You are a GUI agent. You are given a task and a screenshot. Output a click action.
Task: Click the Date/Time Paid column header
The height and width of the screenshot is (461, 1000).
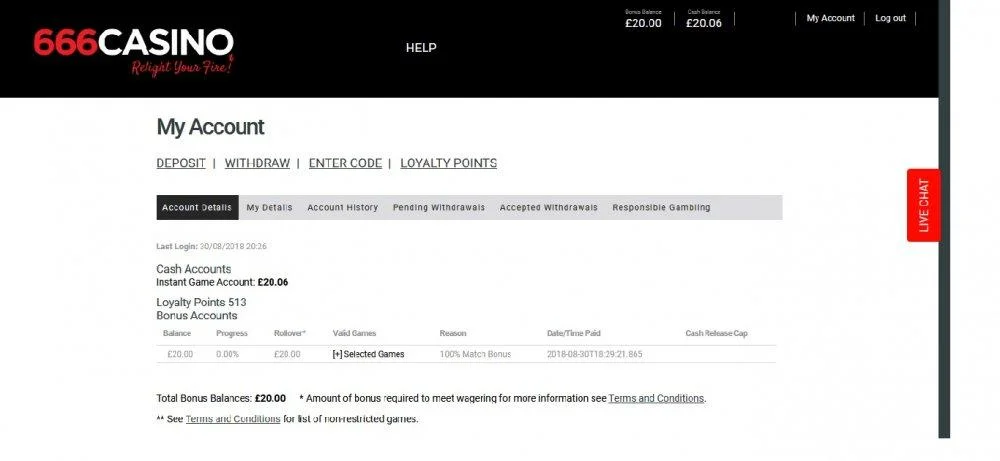[573, 333]
